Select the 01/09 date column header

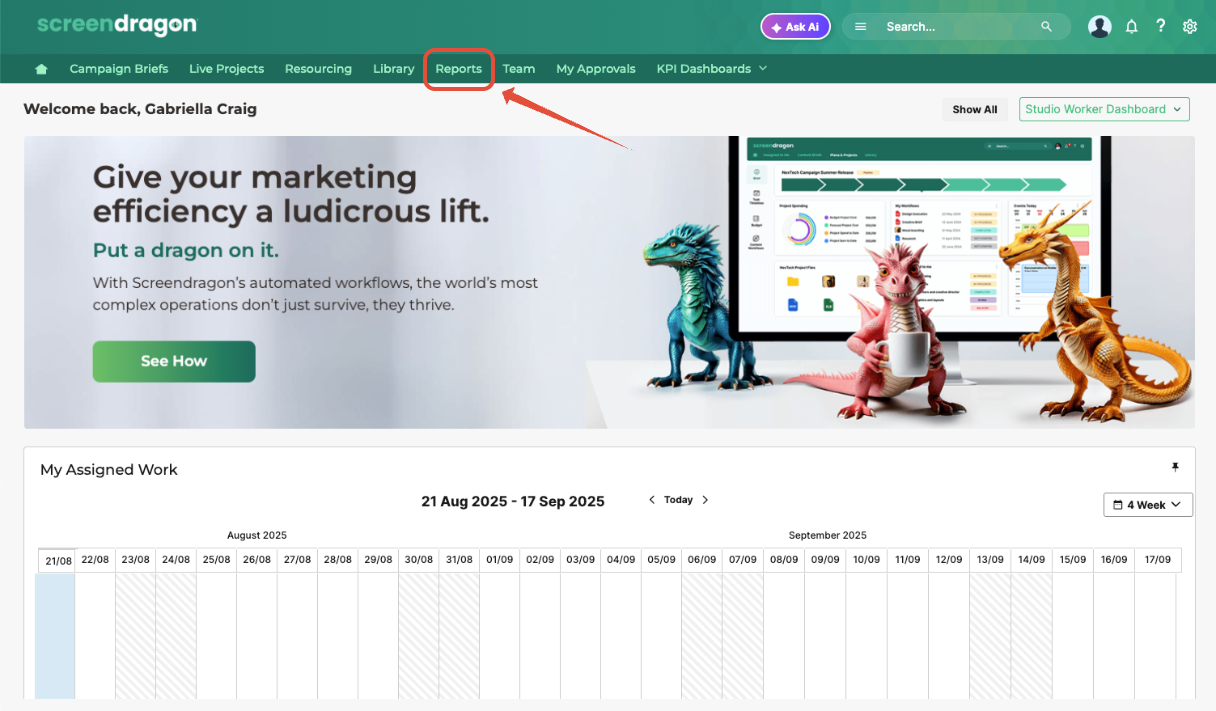click(x=499, y=560)
